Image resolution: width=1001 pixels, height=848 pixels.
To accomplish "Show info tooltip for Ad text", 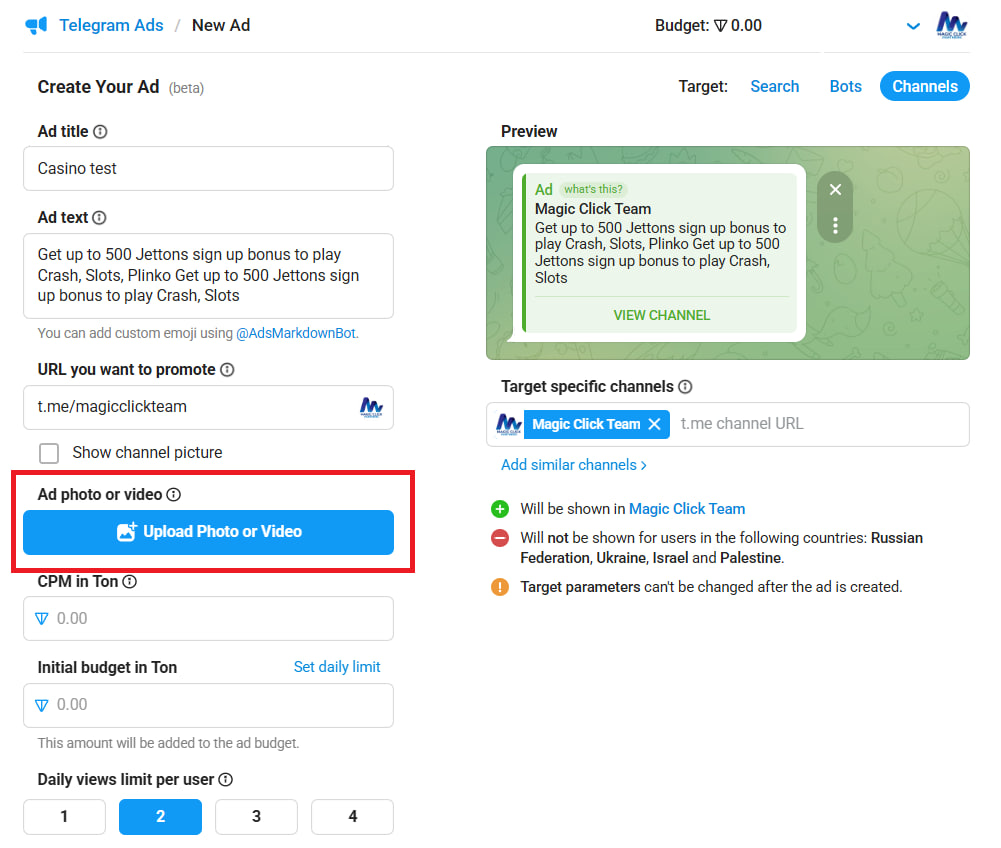I will click(x=99, y=218).
